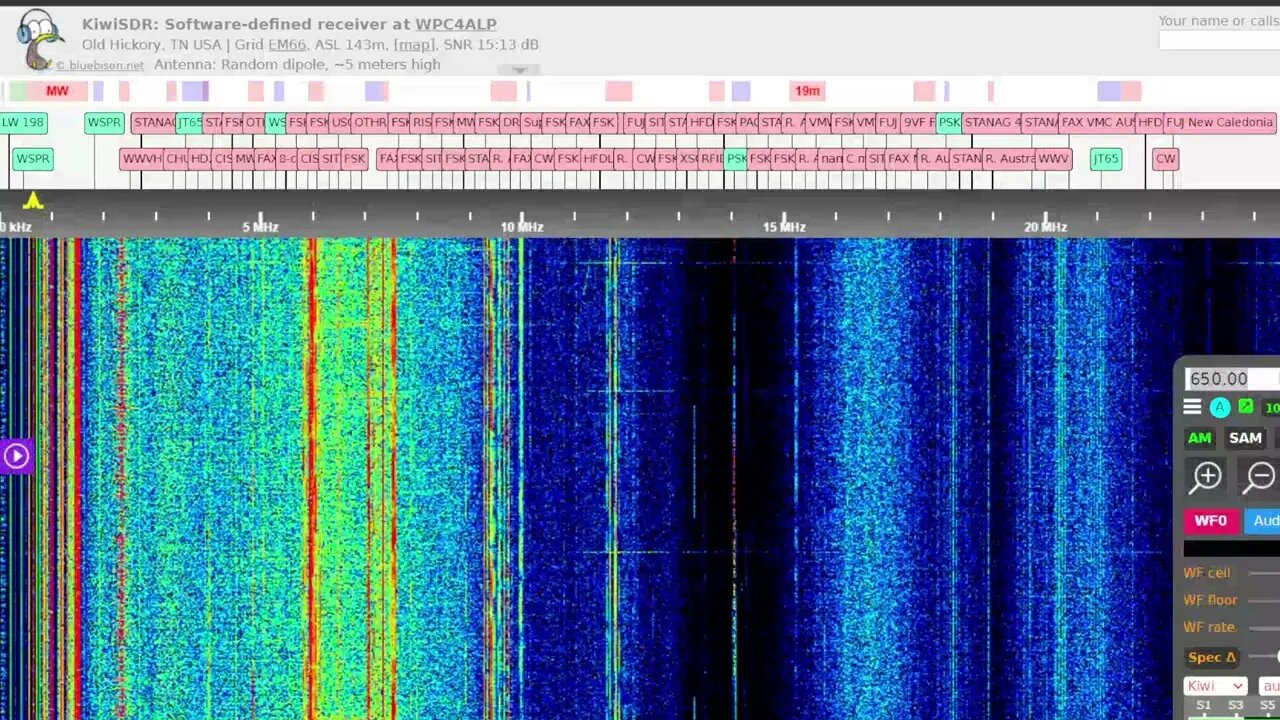Click the S-meter scale at panel bottom
This screenshot has height=720, width=1280.
click(x=1231, y=708)
